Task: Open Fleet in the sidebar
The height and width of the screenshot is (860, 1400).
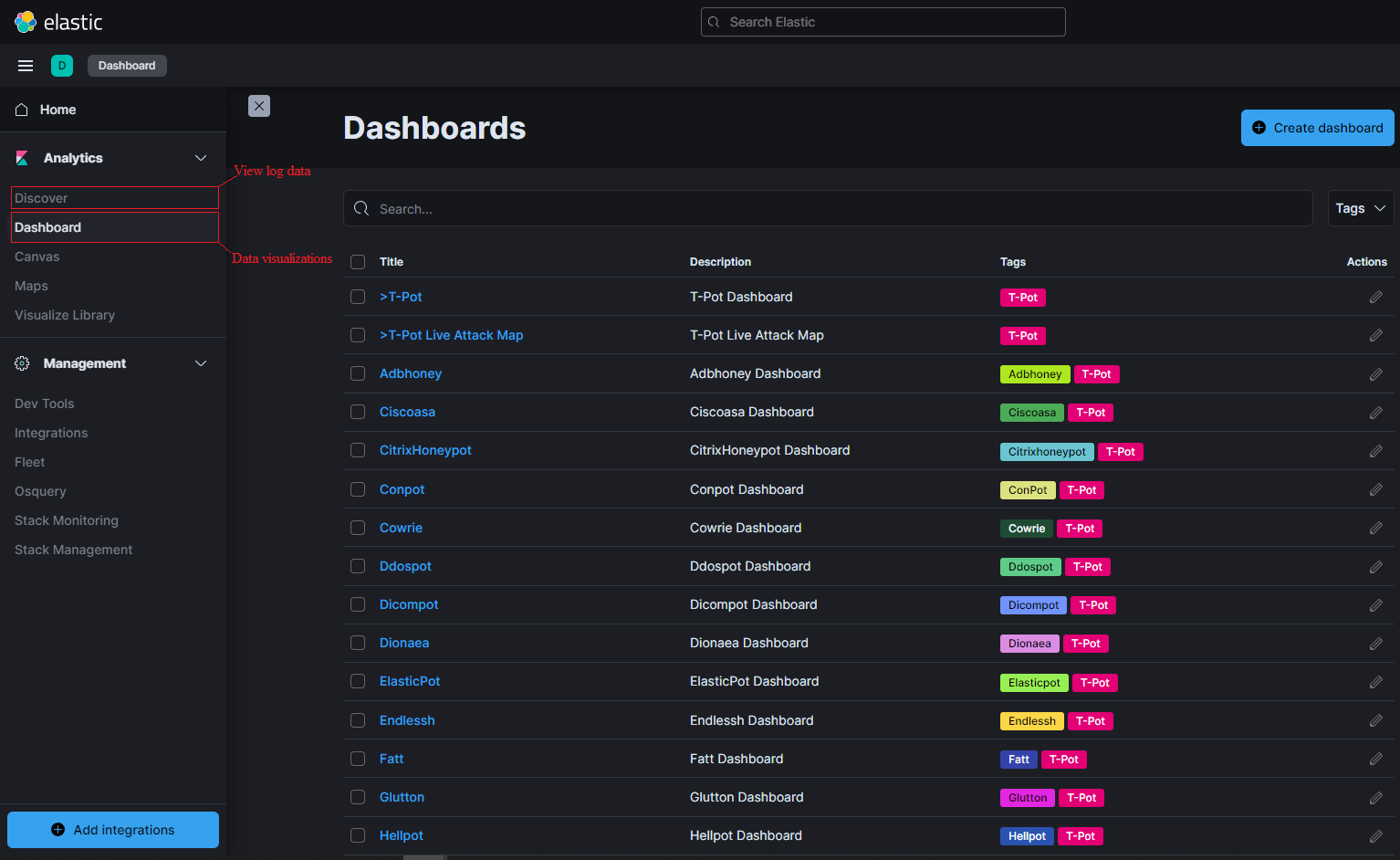Action: point(30,462)
